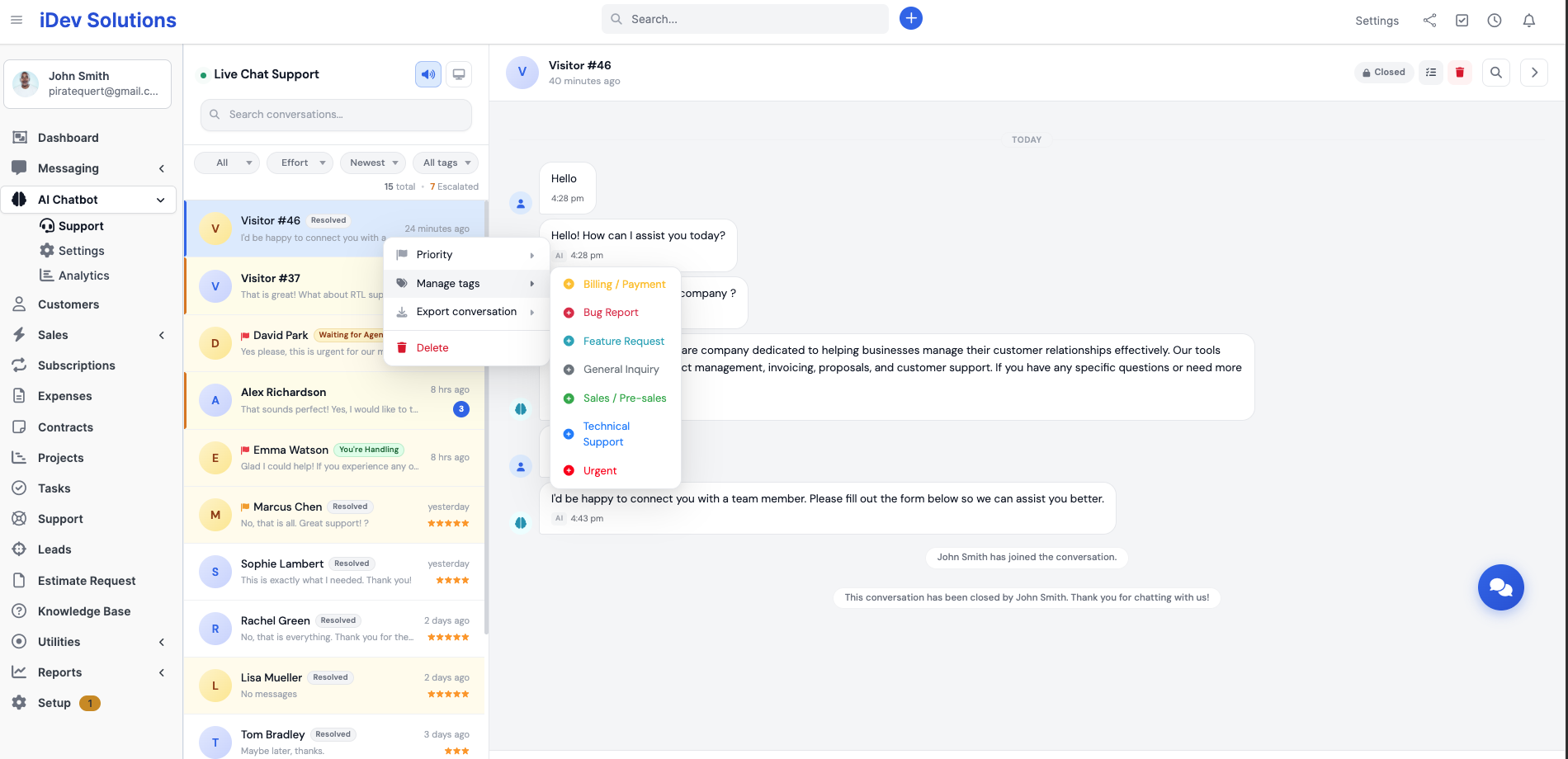Collapse the AI Chatbot sidebar section
Image resolution: width=1568 pixels, height=759 pixels.
(x=89, y=200)
